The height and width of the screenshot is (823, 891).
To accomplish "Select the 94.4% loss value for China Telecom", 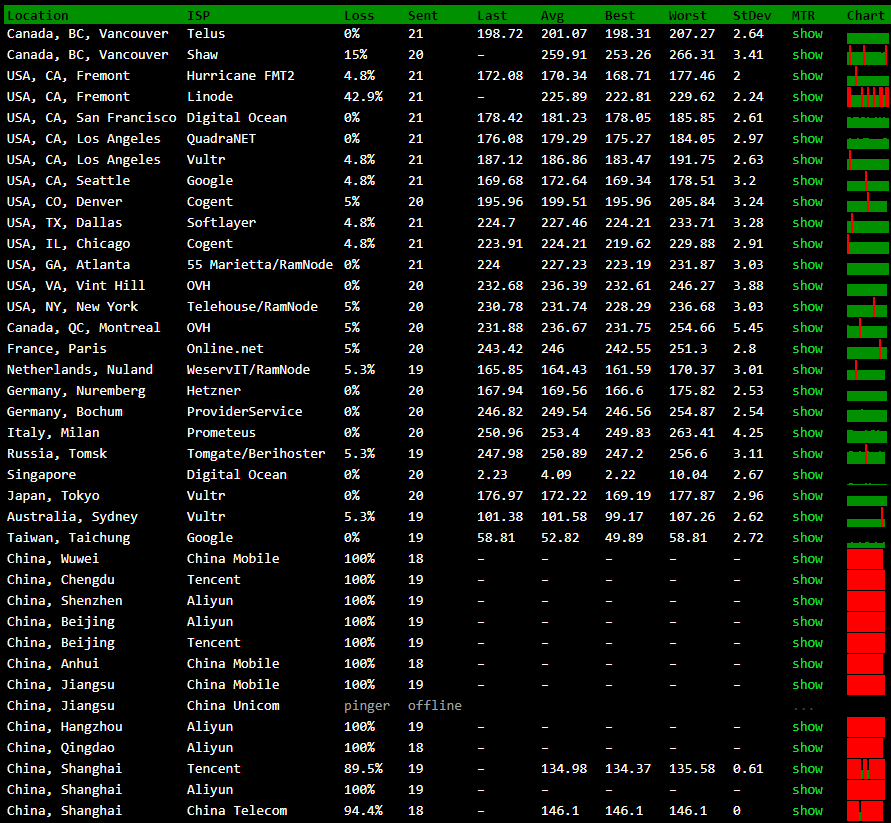I will tap(363, 810).
